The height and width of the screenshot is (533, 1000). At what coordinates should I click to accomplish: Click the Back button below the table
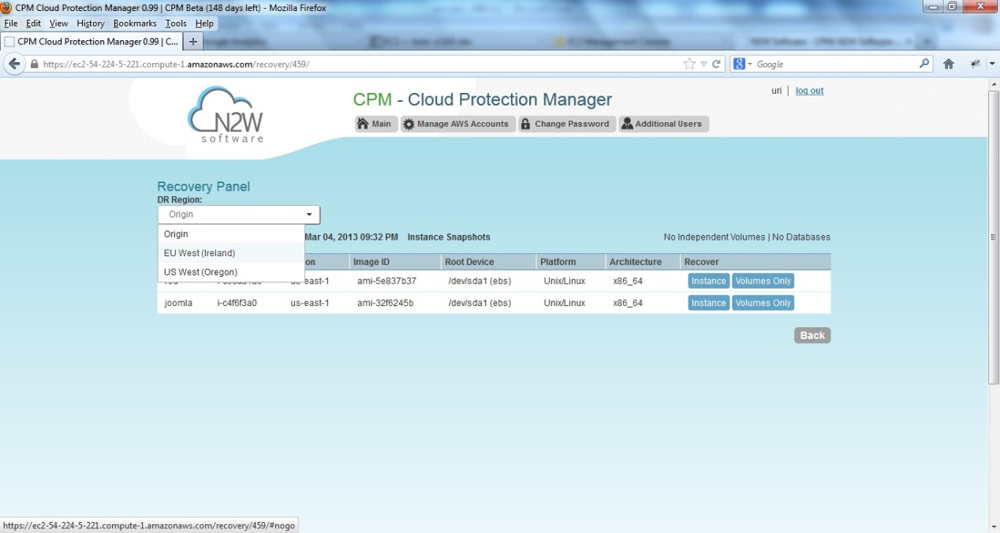[812, 335]
